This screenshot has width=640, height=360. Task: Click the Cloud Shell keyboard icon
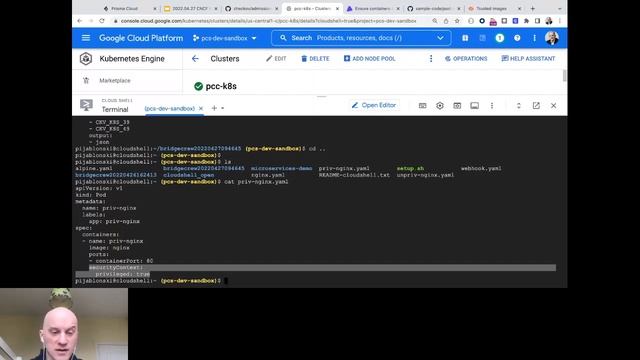[x=422, y=106]
